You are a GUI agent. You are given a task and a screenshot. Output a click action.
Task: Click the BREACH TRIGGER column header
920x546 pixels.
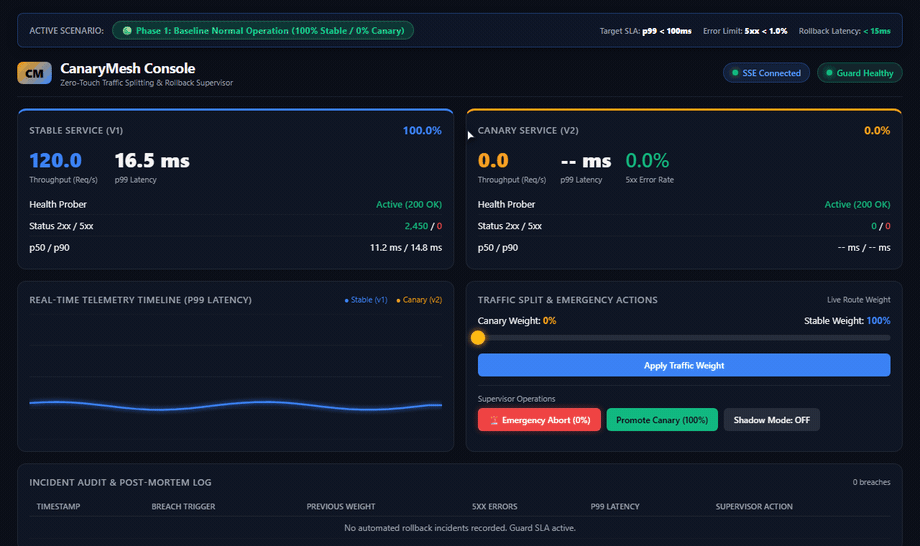tap(183, 506)
